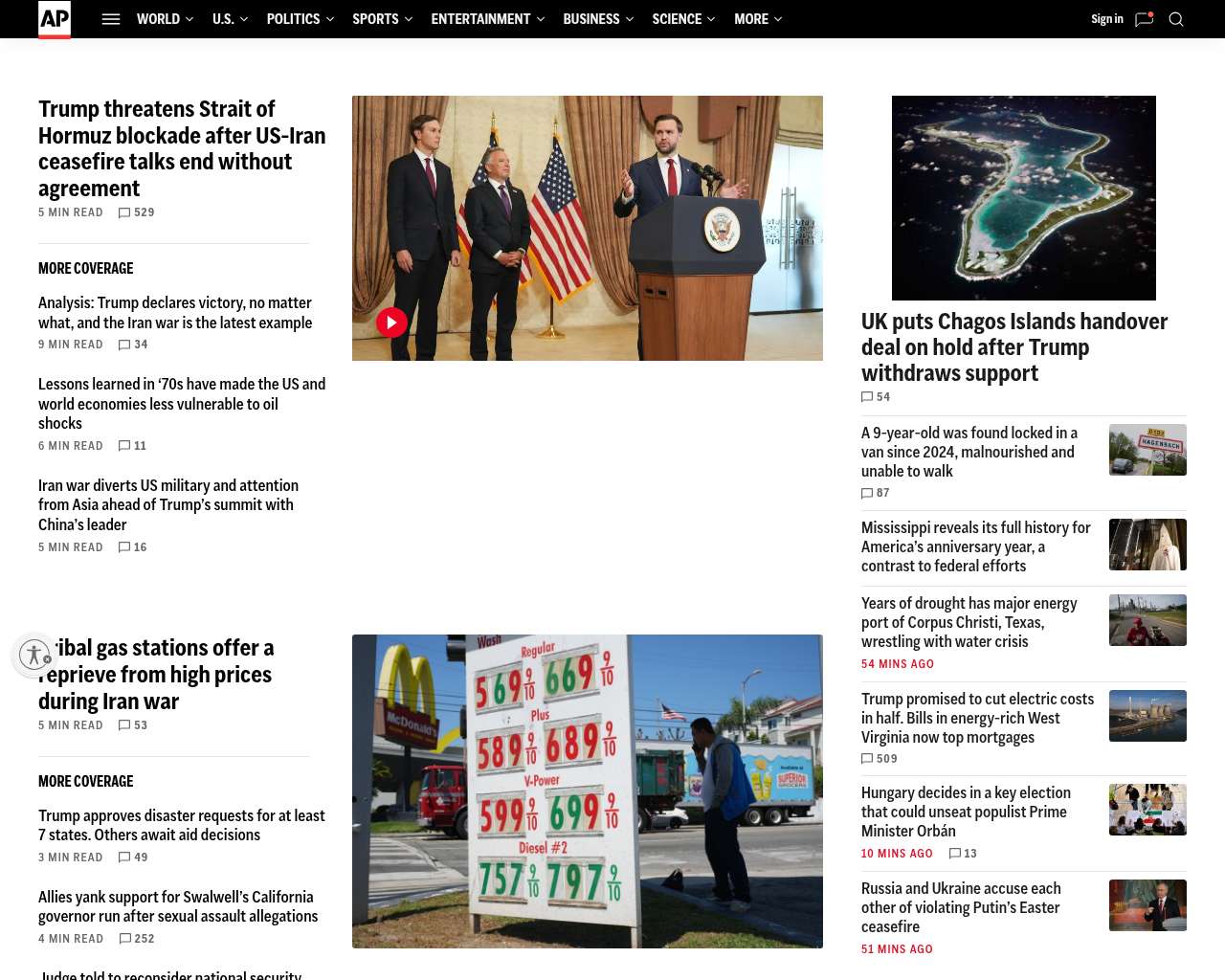
Task: Open comments on tribal gas stations story (53)
Action: pyautogui.click(x=133, y=725)
